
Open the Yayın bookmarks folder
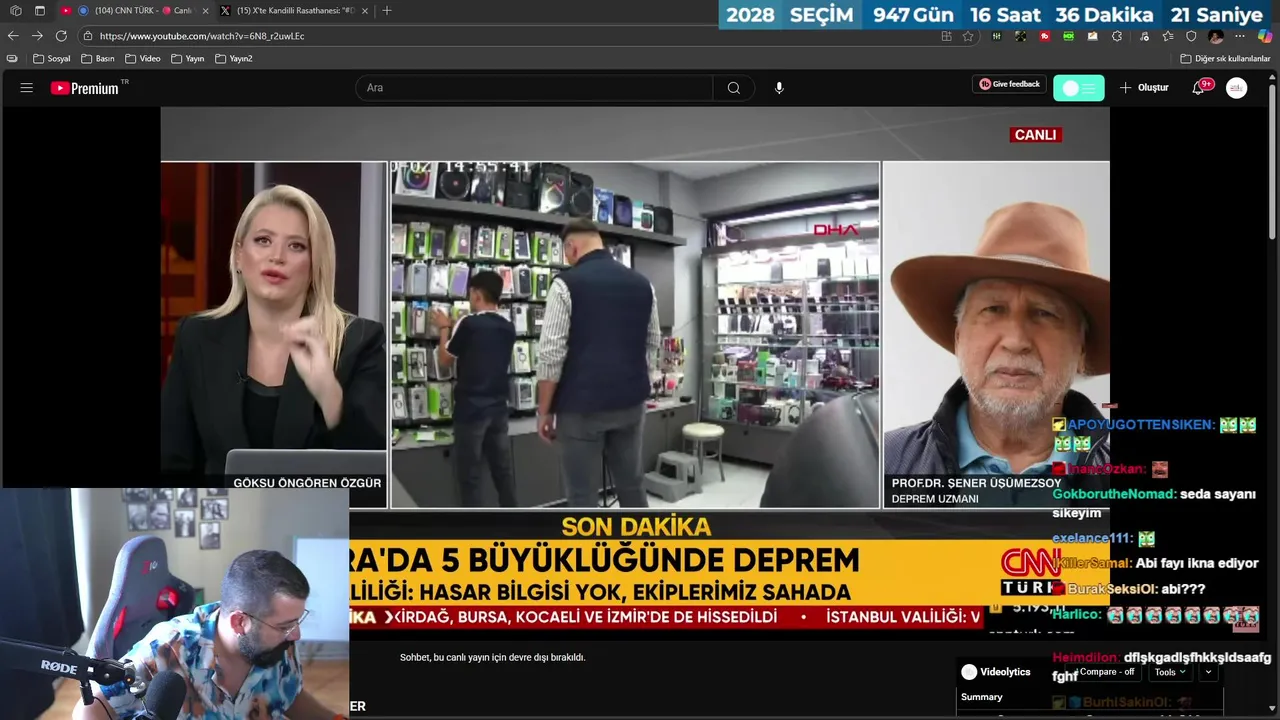(188, 59)
